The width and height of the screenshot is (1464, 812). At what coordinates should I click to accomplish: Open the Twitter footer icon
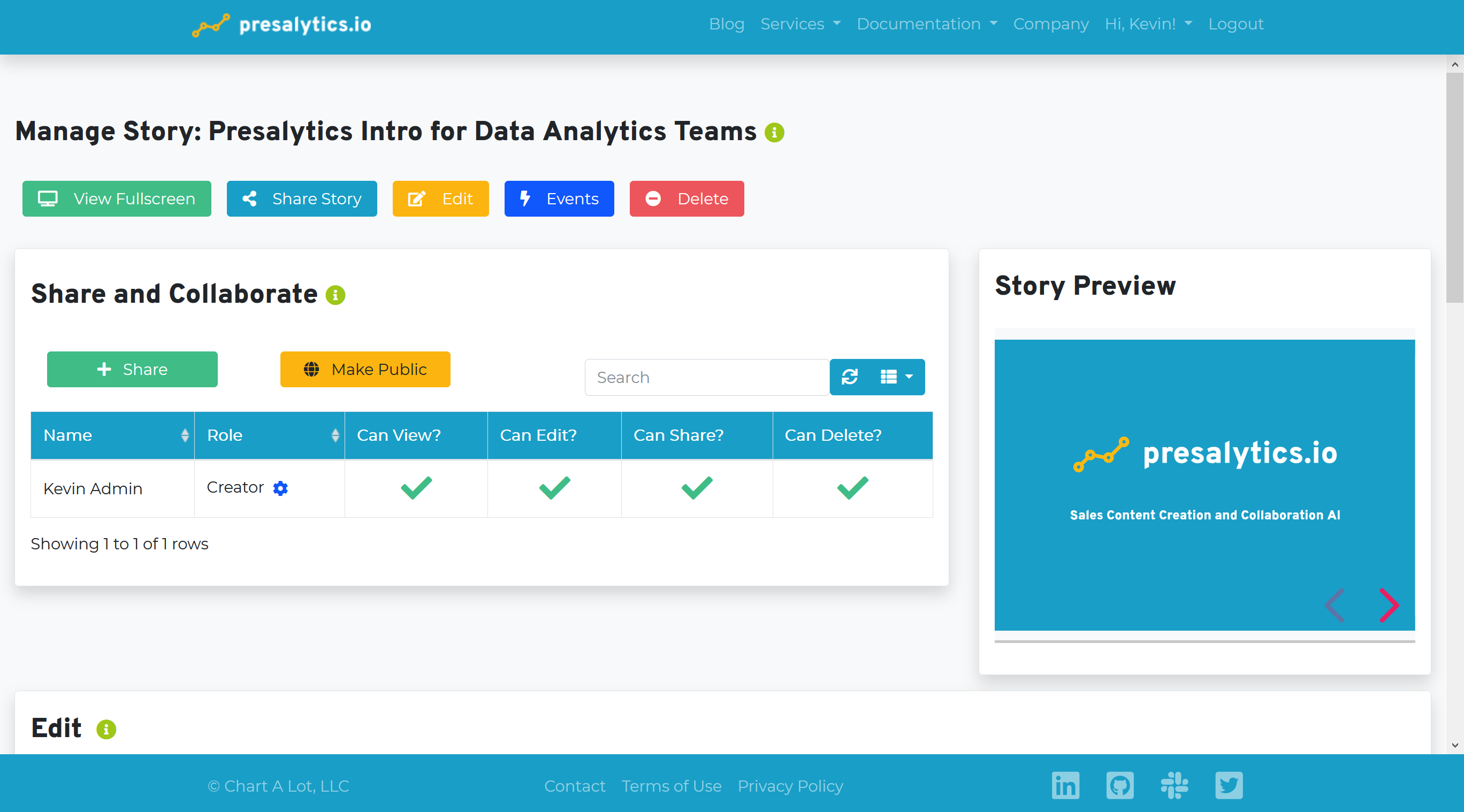point(1229,785)
